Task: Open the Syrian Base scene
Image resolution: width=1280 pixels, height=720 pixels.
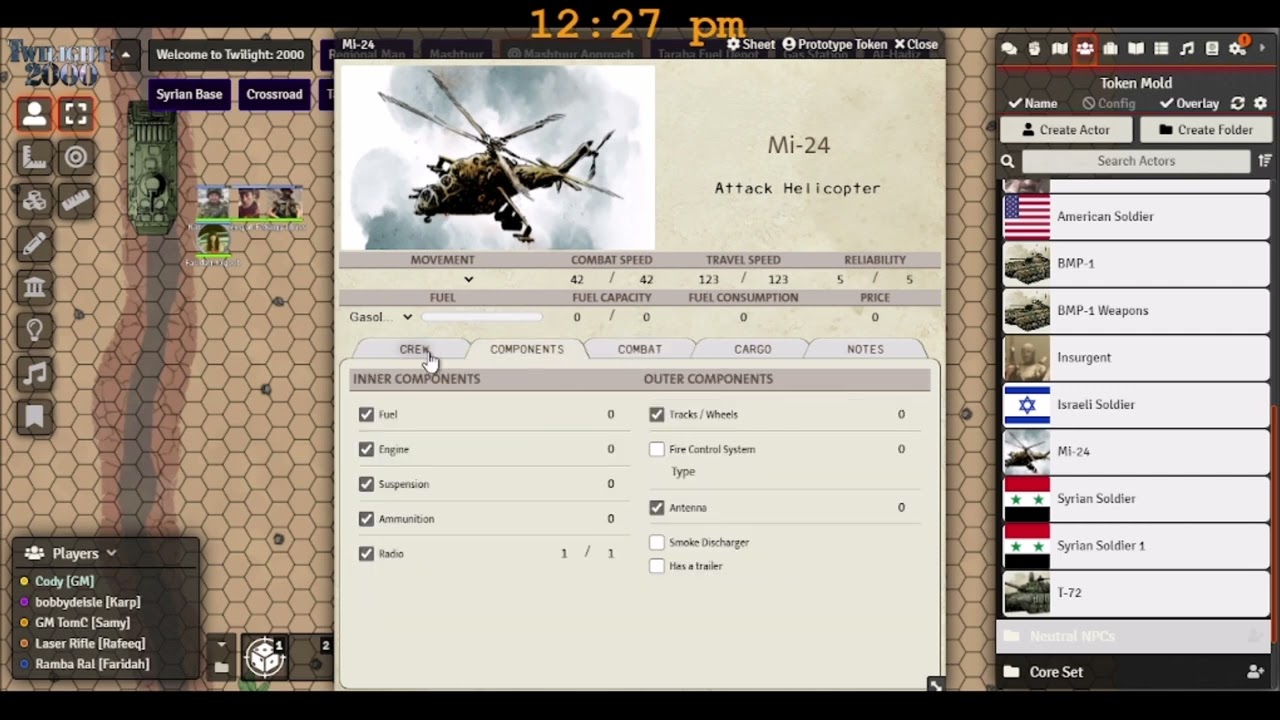Action: 189,94
